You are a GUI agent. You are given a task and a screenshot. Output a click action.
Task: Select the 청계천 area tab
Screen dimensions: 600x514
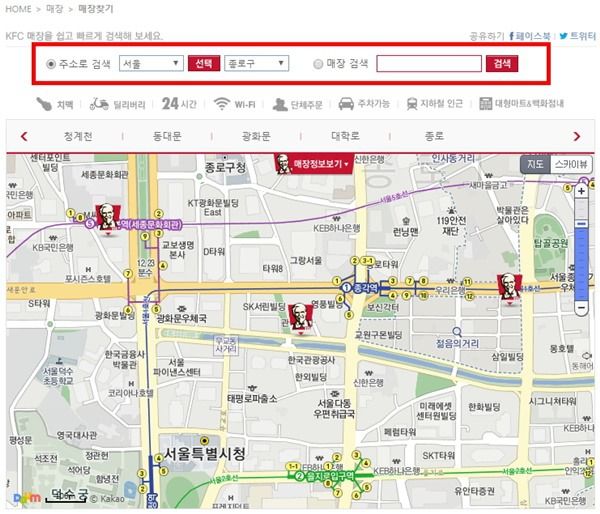(x=78, y=136)
